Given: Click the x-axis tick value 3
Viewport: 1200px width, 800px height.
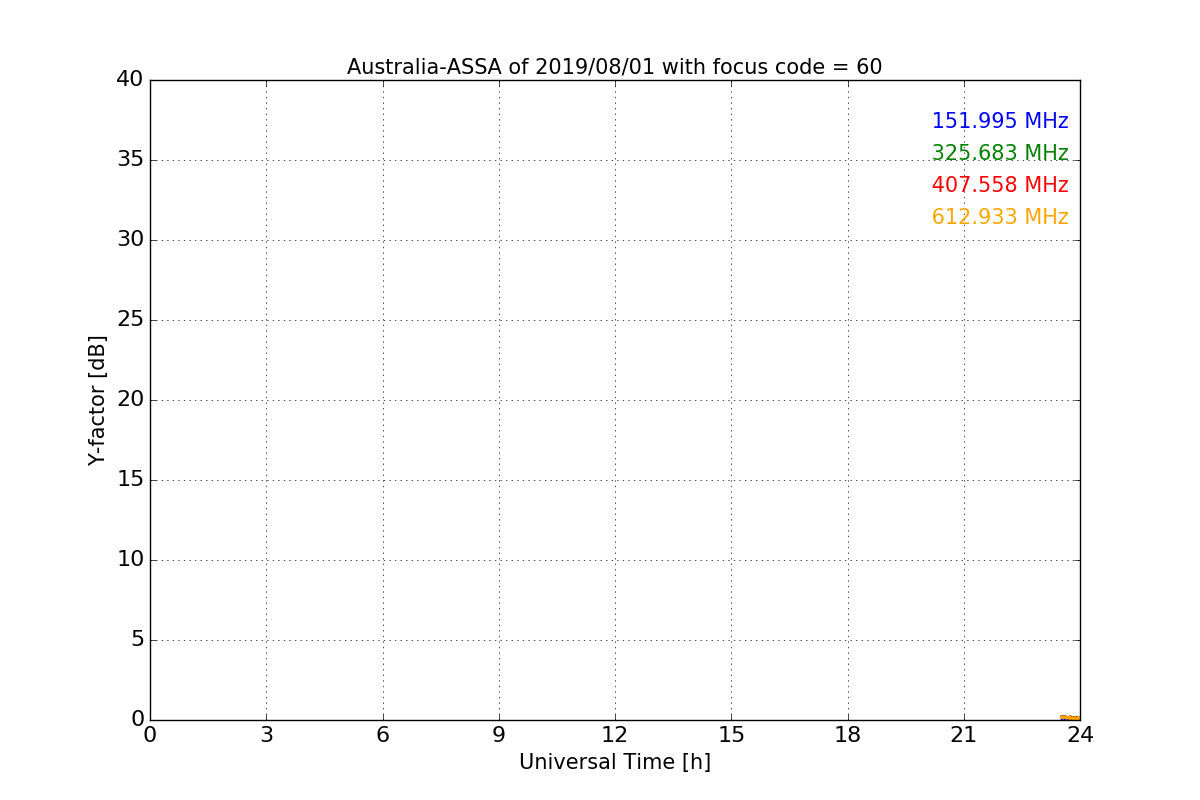Looking at the screenshot, I should pyautogui.click(x=266, y=735).
